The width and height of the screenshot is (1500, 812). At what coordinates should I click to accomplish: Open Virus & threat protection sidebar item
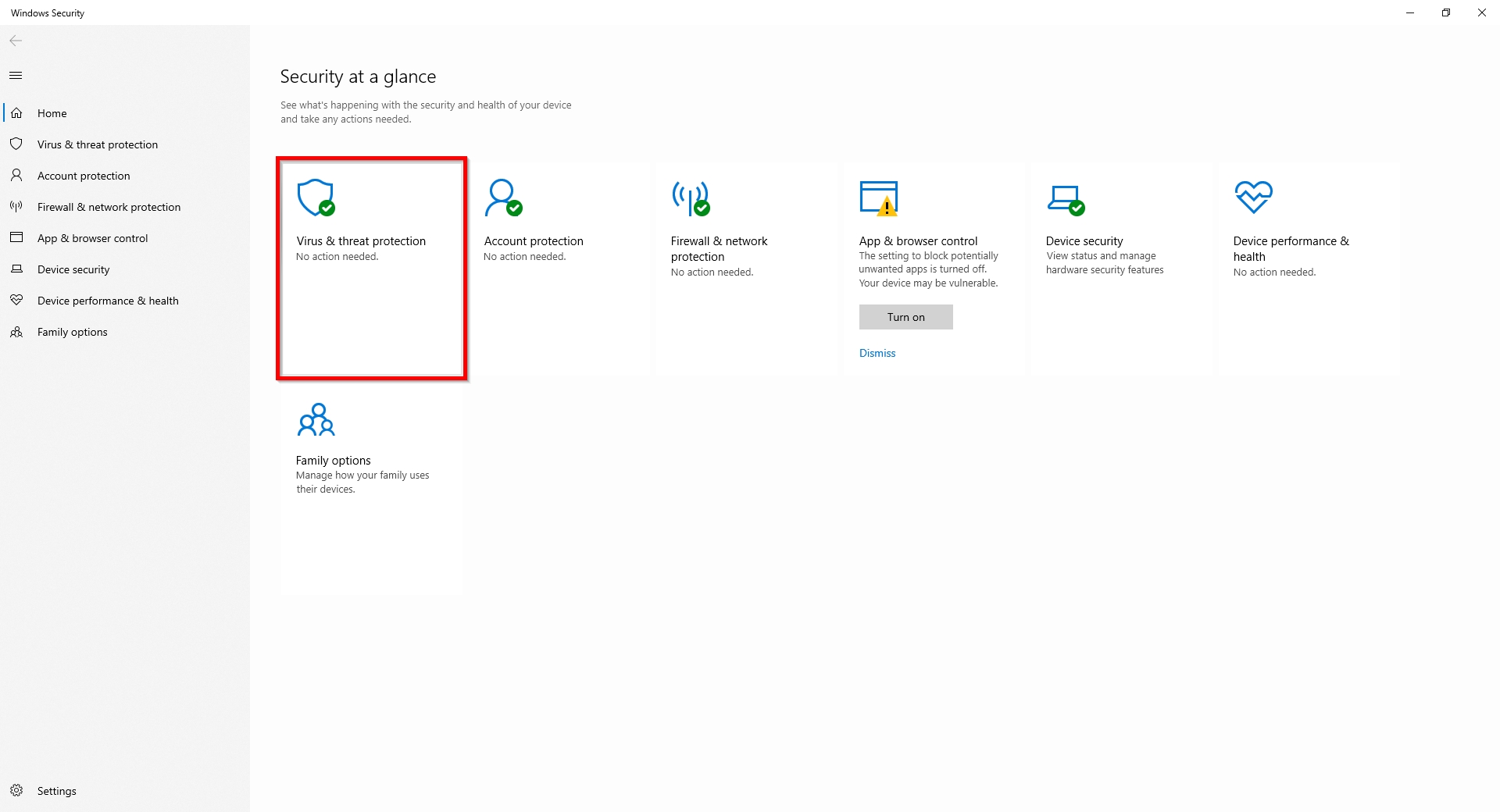125,144
